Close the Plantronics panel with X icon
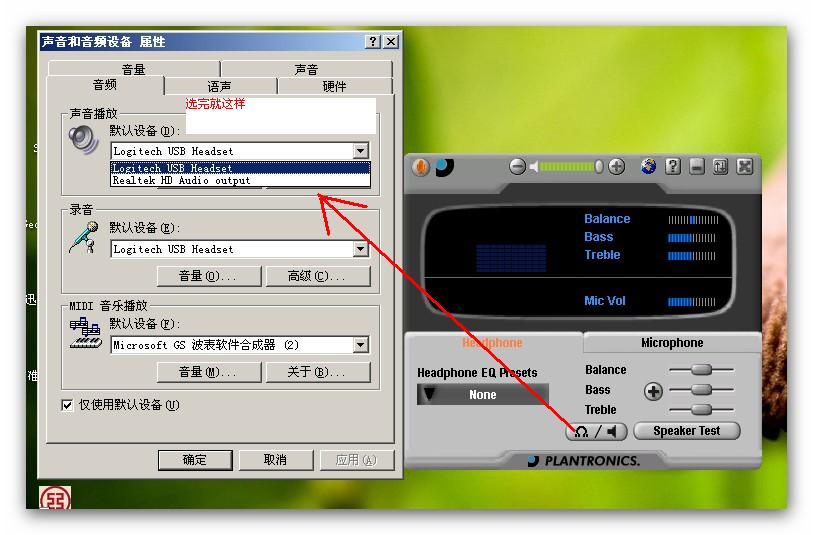This screenshot has height=535, width=813. click(x=745, y=167)
